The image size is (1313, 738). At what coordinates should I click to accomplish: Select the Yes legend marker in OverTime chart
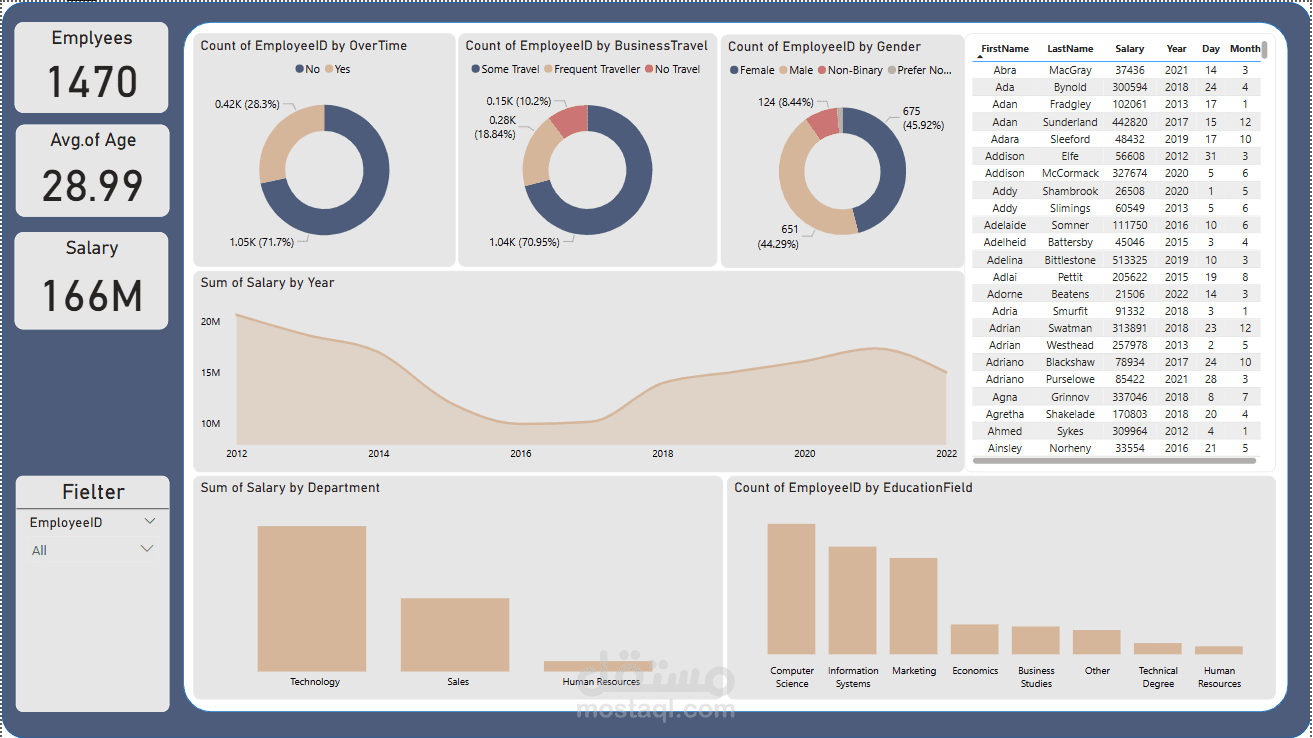(329, 69)
